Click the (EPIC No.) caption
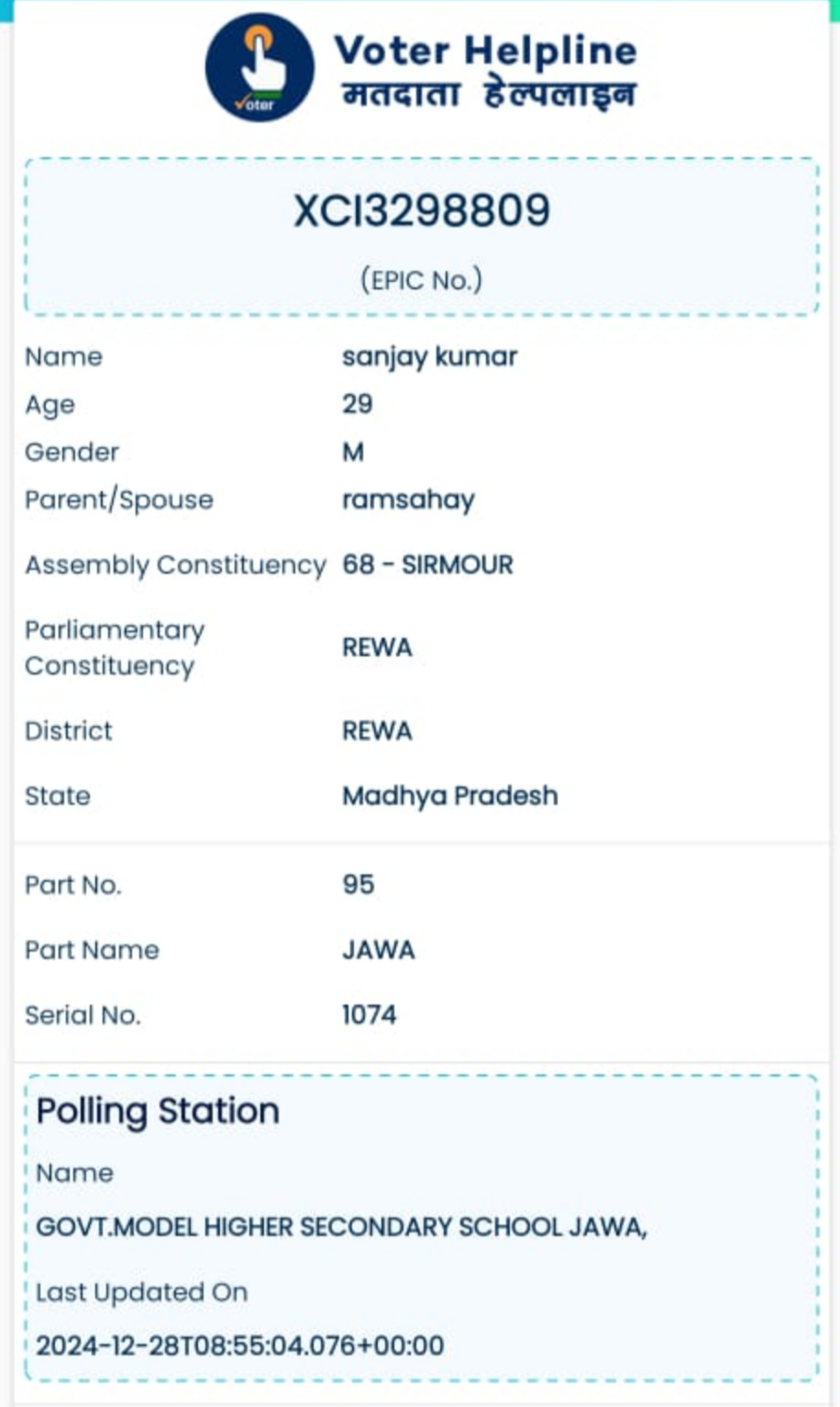 [421, 280]
